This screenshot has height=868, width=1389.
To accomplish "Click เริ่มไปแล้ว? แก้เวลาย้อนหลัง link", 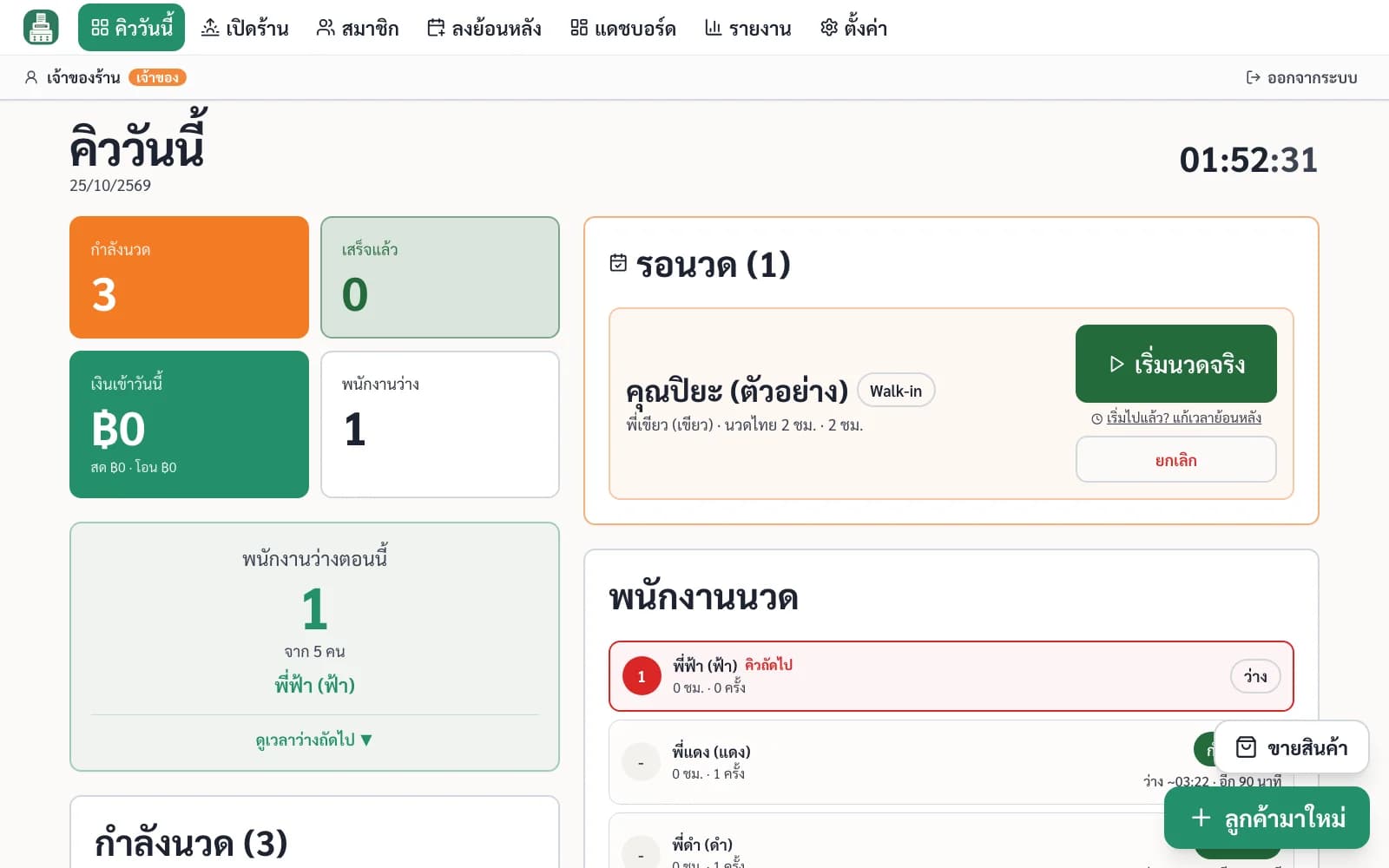I will pos(1176,418).
